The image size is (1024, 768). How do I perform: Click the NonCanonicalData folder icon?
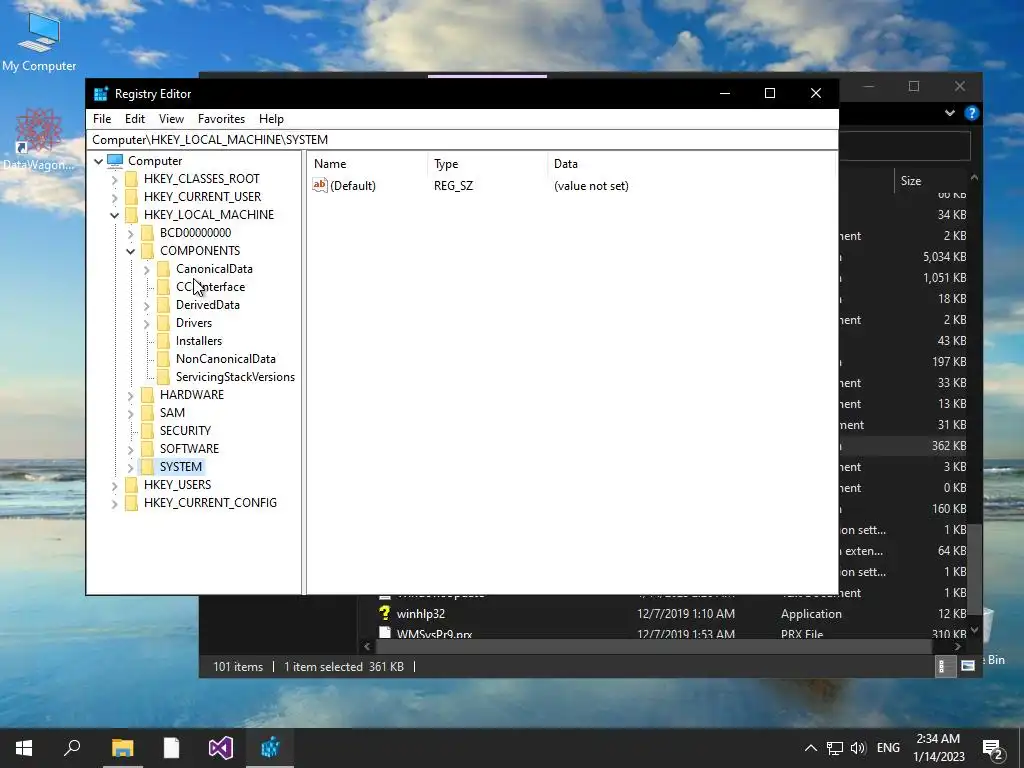(163, 359)
